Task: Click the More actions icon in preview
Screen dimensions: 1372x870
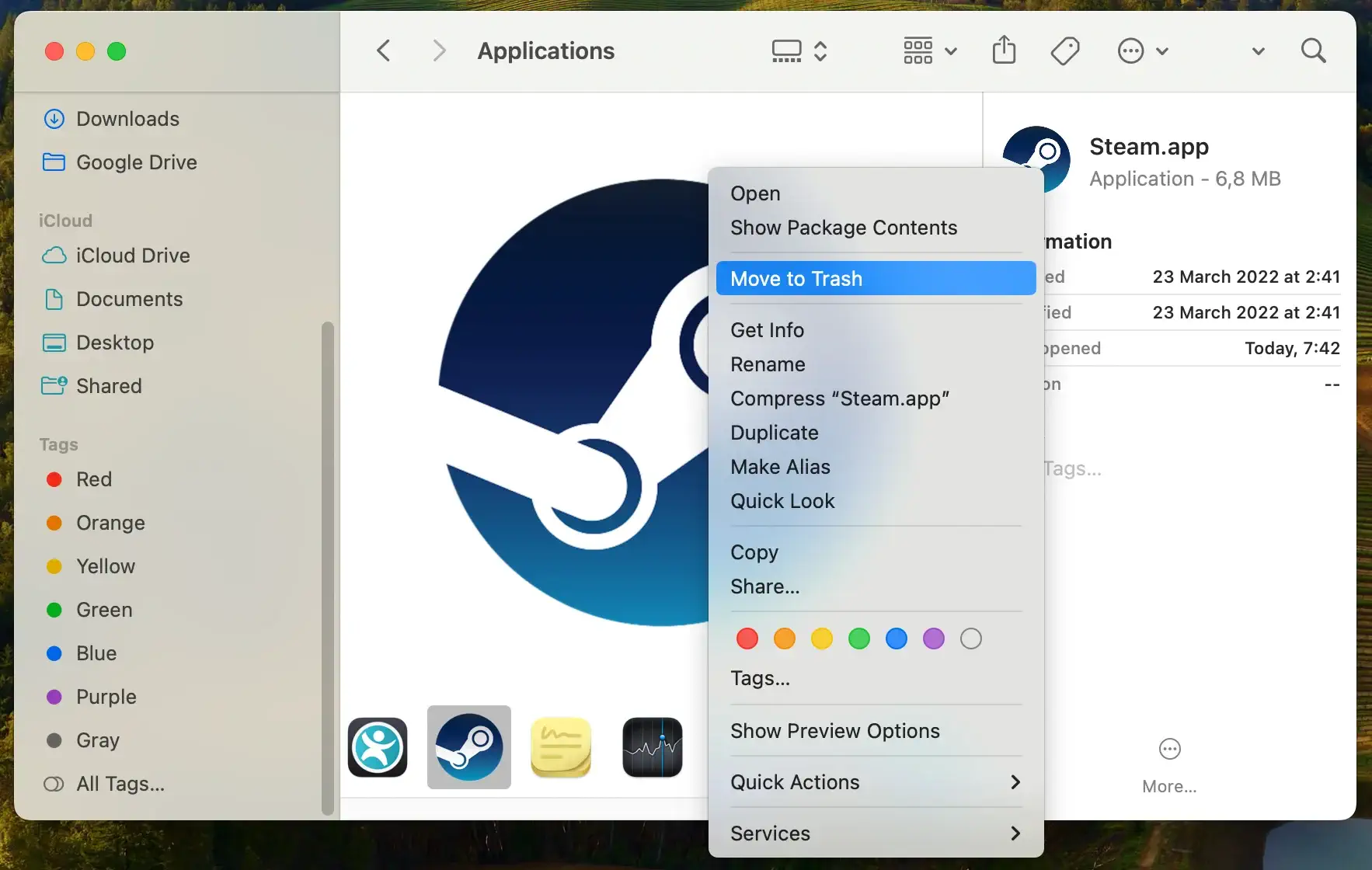Action: [1169, 750]
